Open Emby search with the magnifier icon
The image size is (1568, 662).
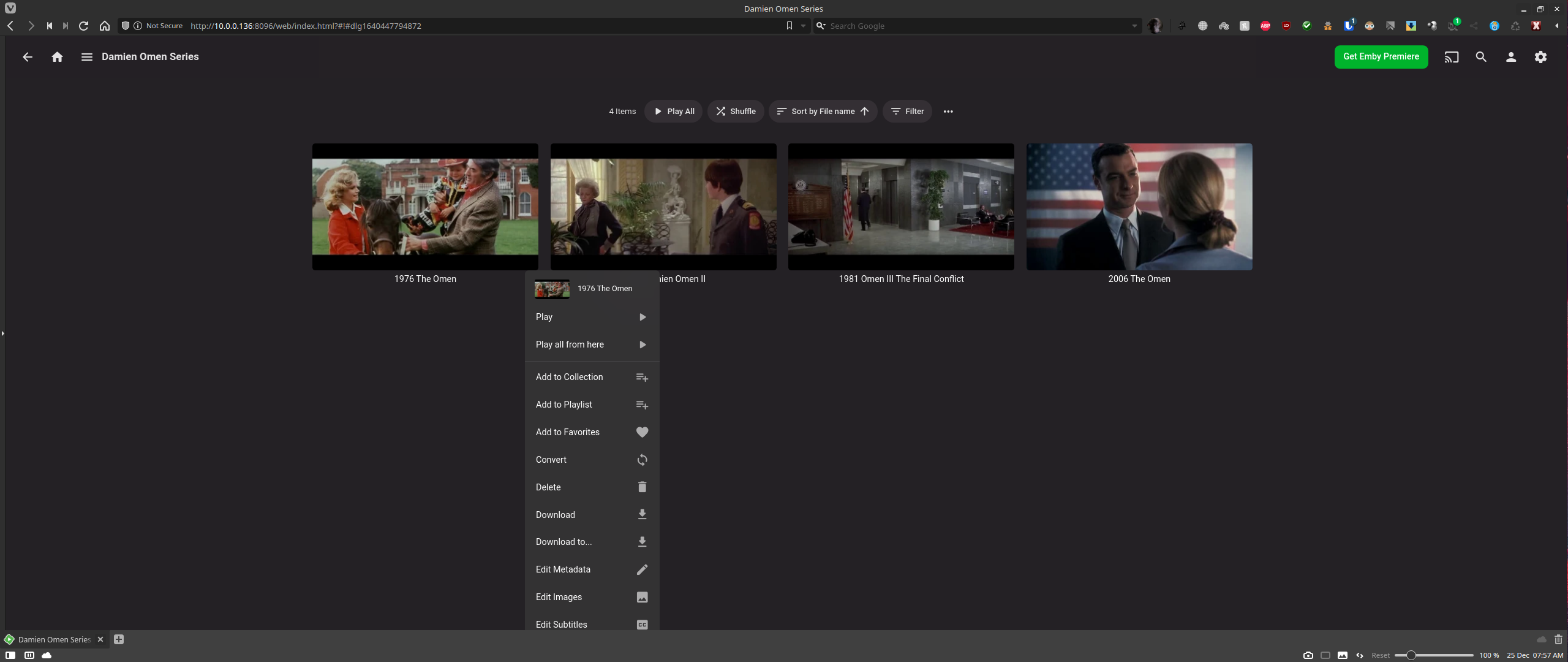[x=1481, y=56]
